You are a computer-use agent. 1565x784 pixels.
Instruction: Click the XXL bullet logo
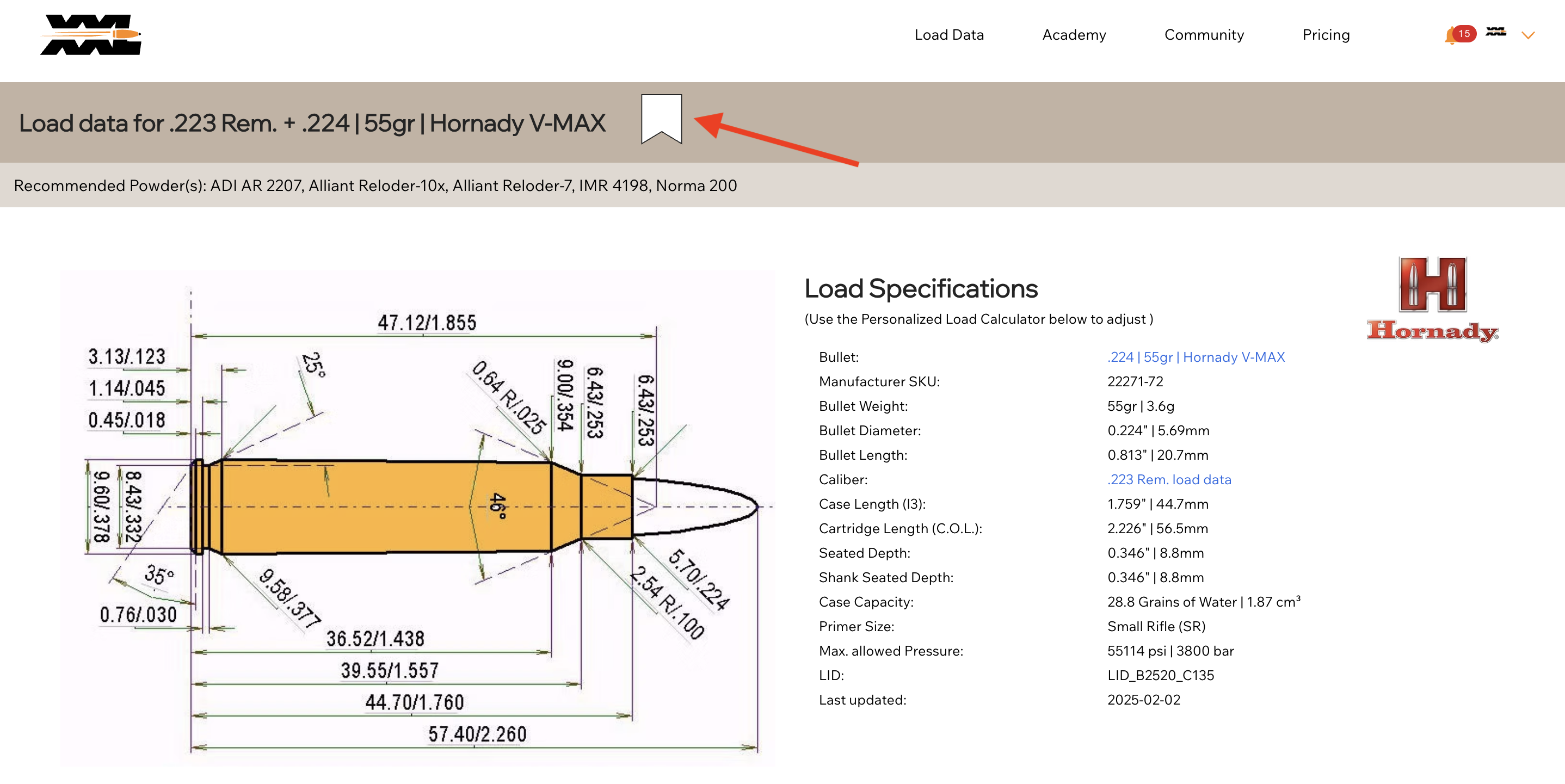pos(91,35)
